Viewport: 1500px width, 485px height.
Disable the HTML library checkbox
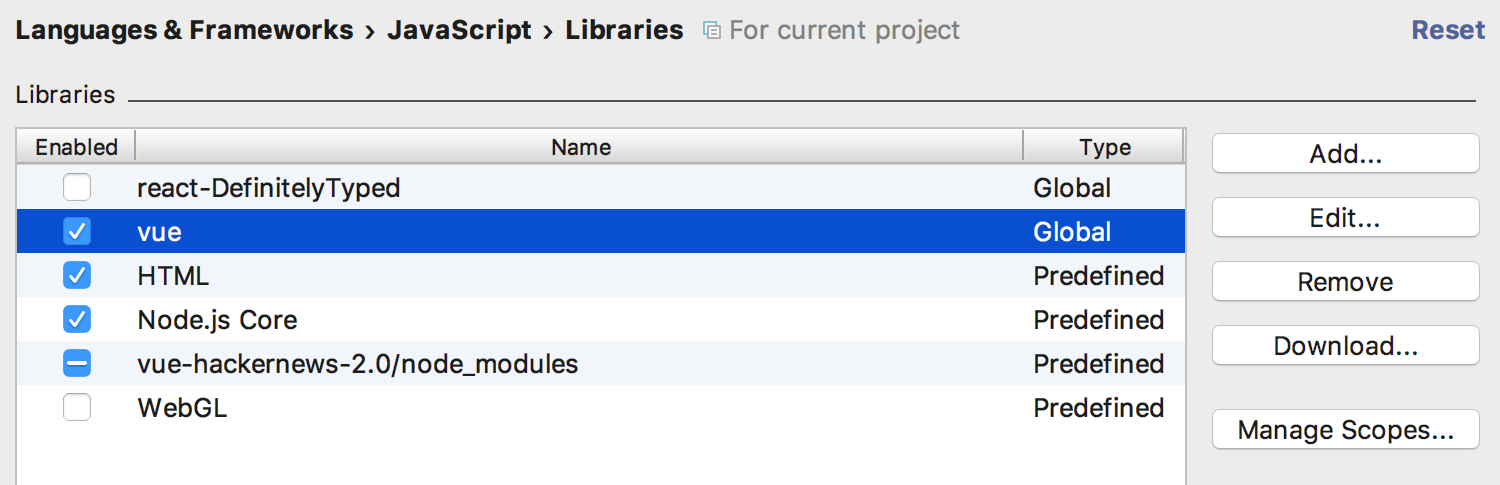77,275
